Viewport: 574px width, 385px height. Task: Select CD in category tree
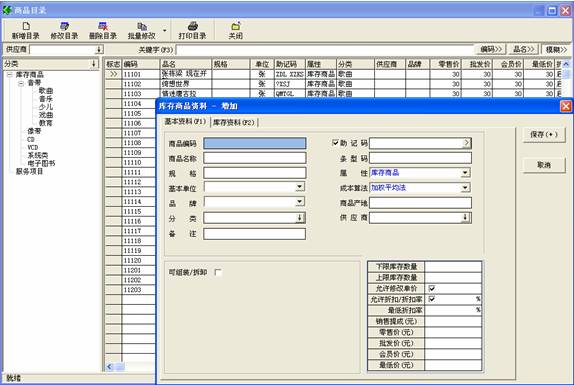(31, 139)
